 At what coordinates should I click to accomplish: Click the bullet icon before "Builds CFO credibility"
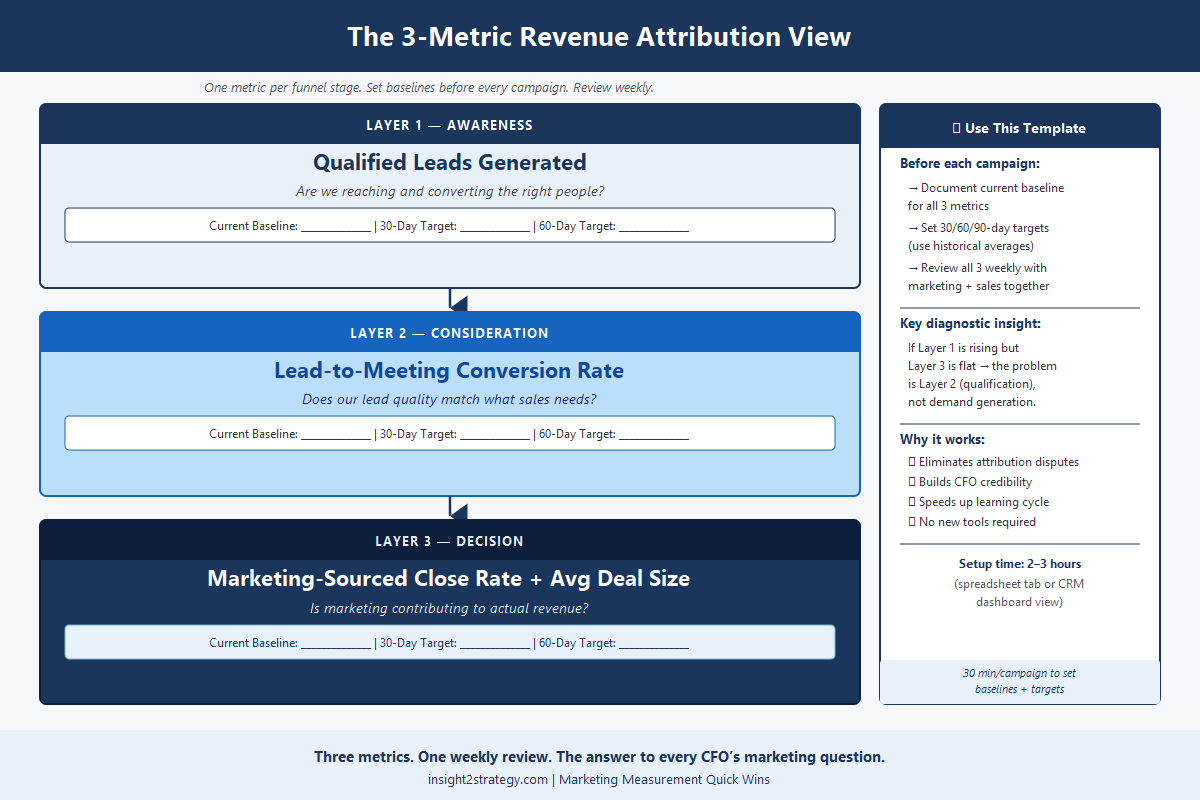912,481
